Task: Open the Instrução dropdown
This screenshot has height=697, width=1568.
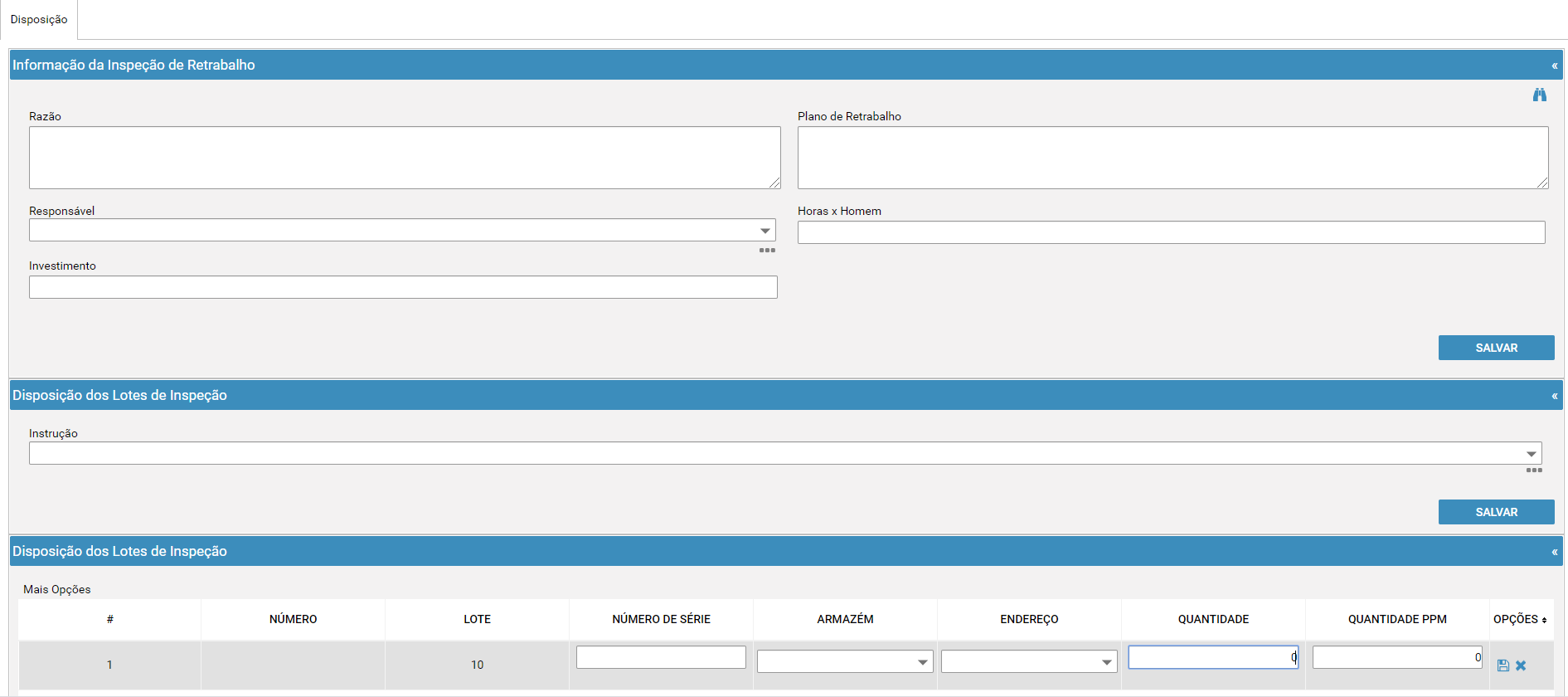Action: (1532, 454)
